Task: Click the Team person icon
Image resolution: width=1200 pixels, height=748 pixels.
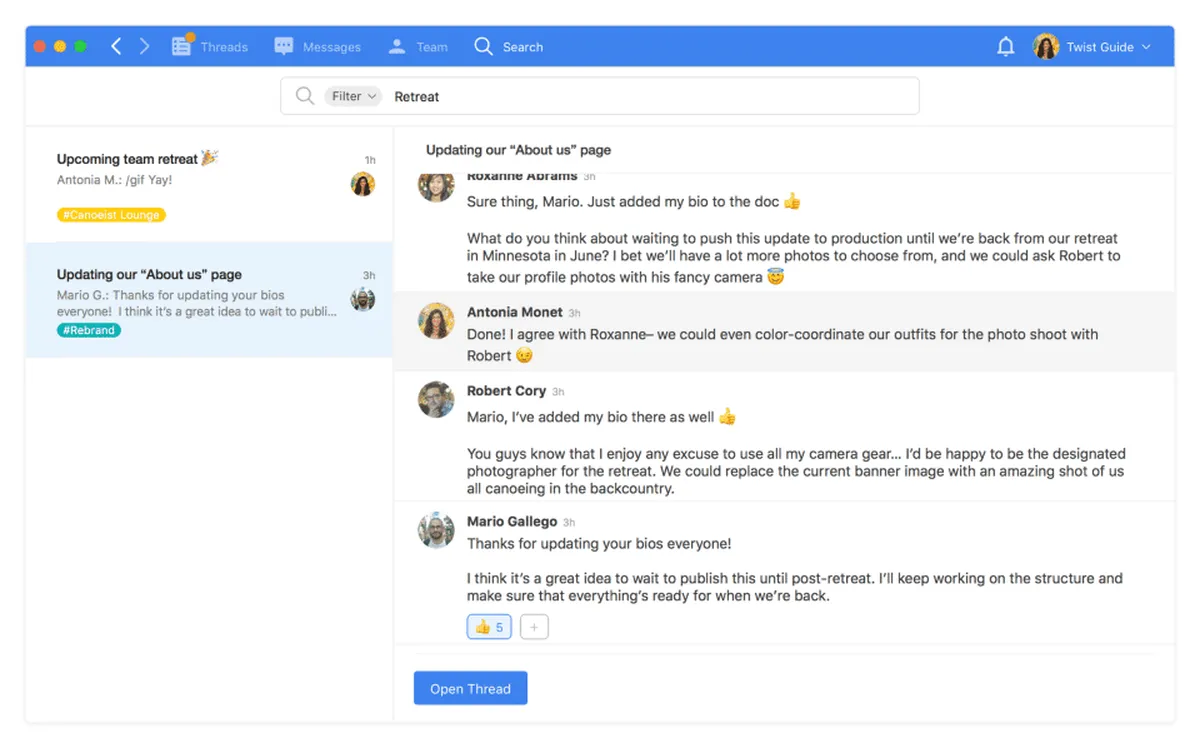Action: click(x=397, y=46)
